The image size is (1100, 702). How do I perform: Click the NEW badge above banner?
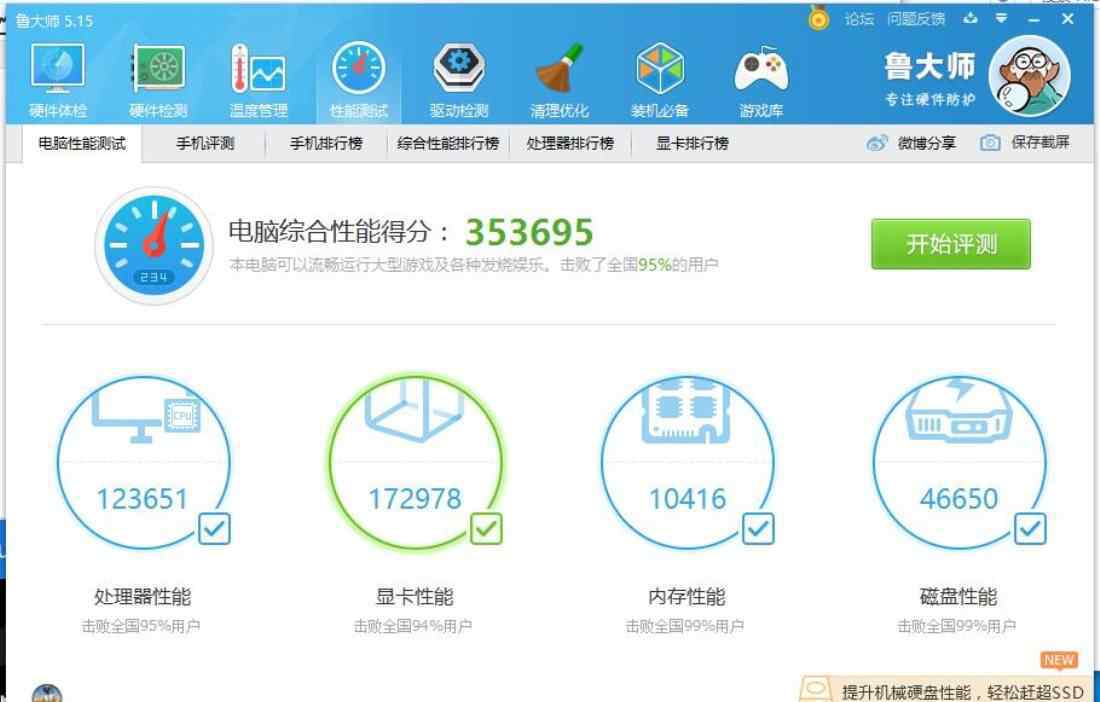point(1059,660)
